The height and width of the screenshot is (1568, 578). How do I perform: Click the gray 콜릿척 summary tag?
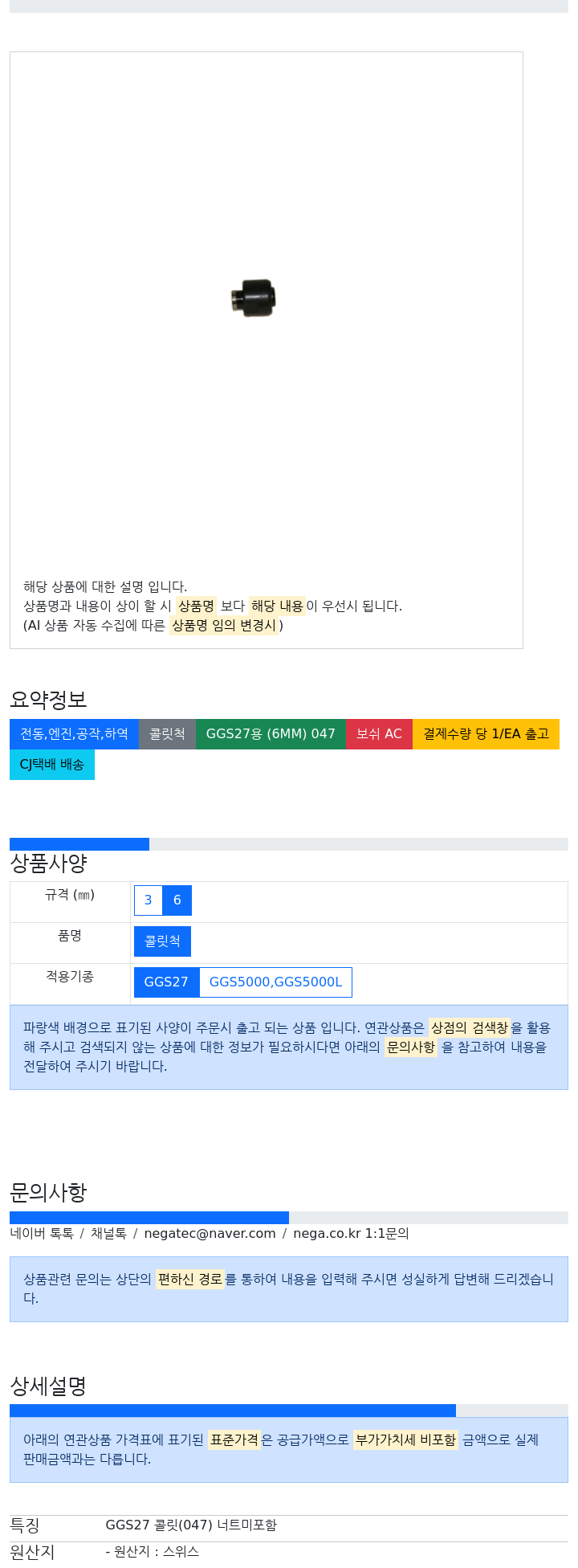click(167, 734)
